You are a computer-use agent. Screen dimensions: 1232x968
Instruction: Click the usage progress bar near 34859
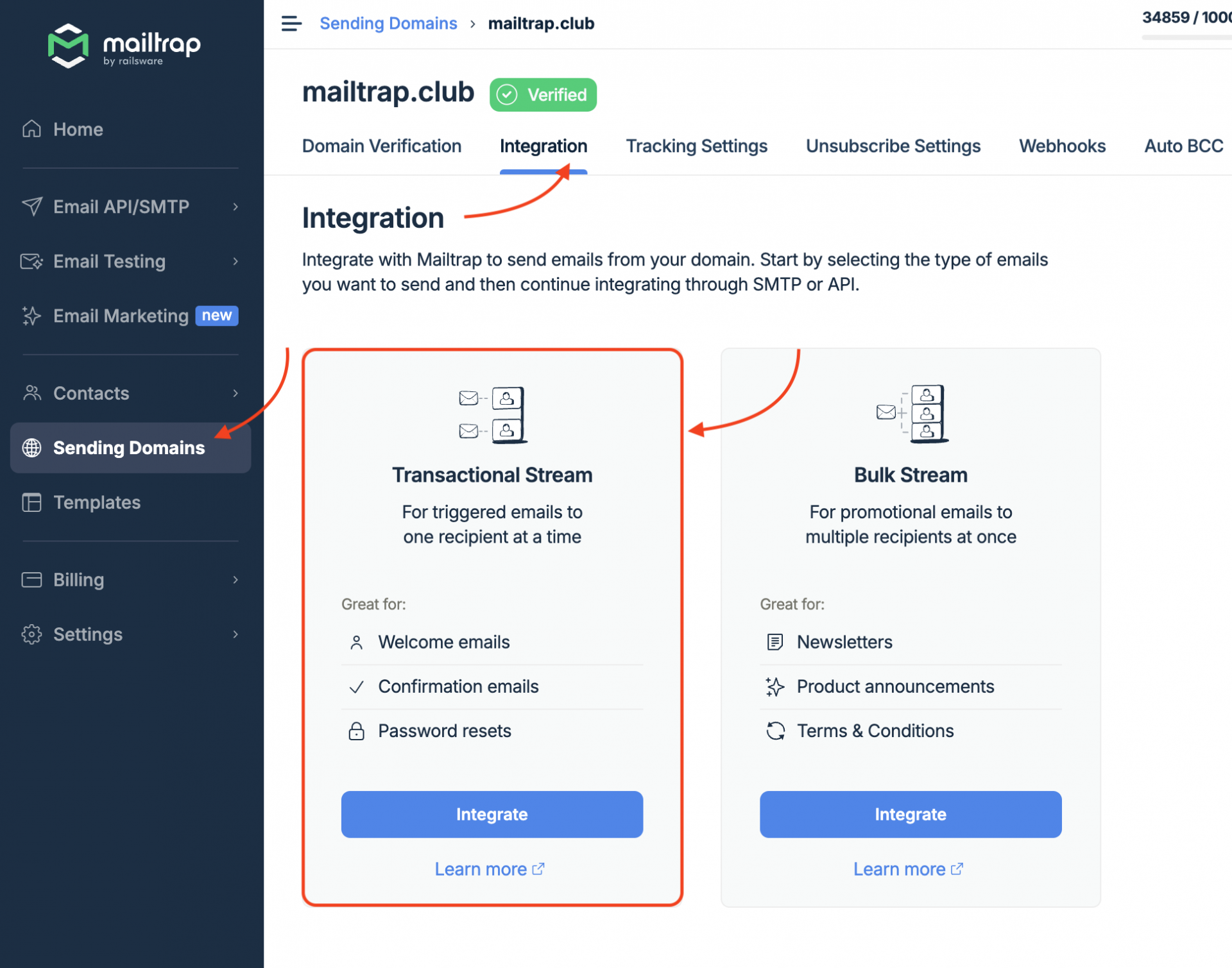click(1186, 38)
